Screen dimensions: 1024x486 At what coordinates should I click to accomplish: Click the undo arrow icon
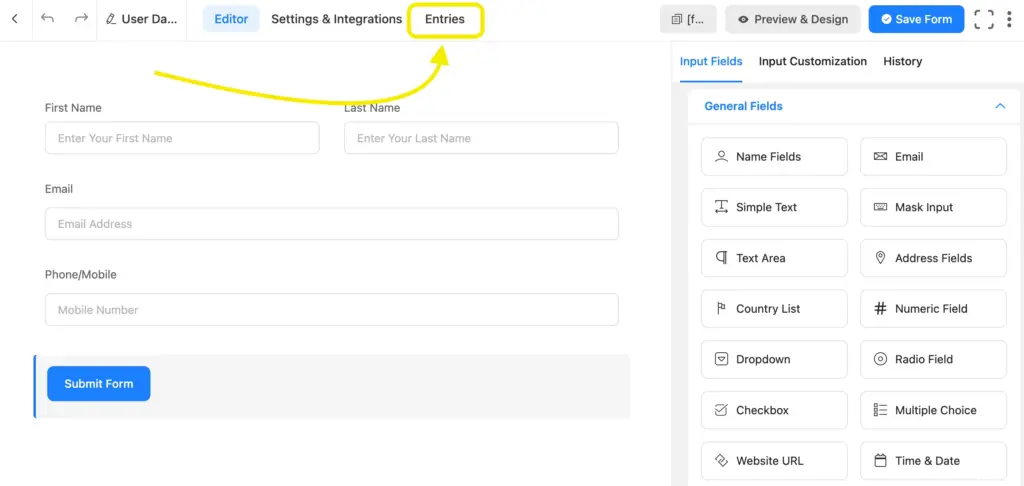coord(48,18)
